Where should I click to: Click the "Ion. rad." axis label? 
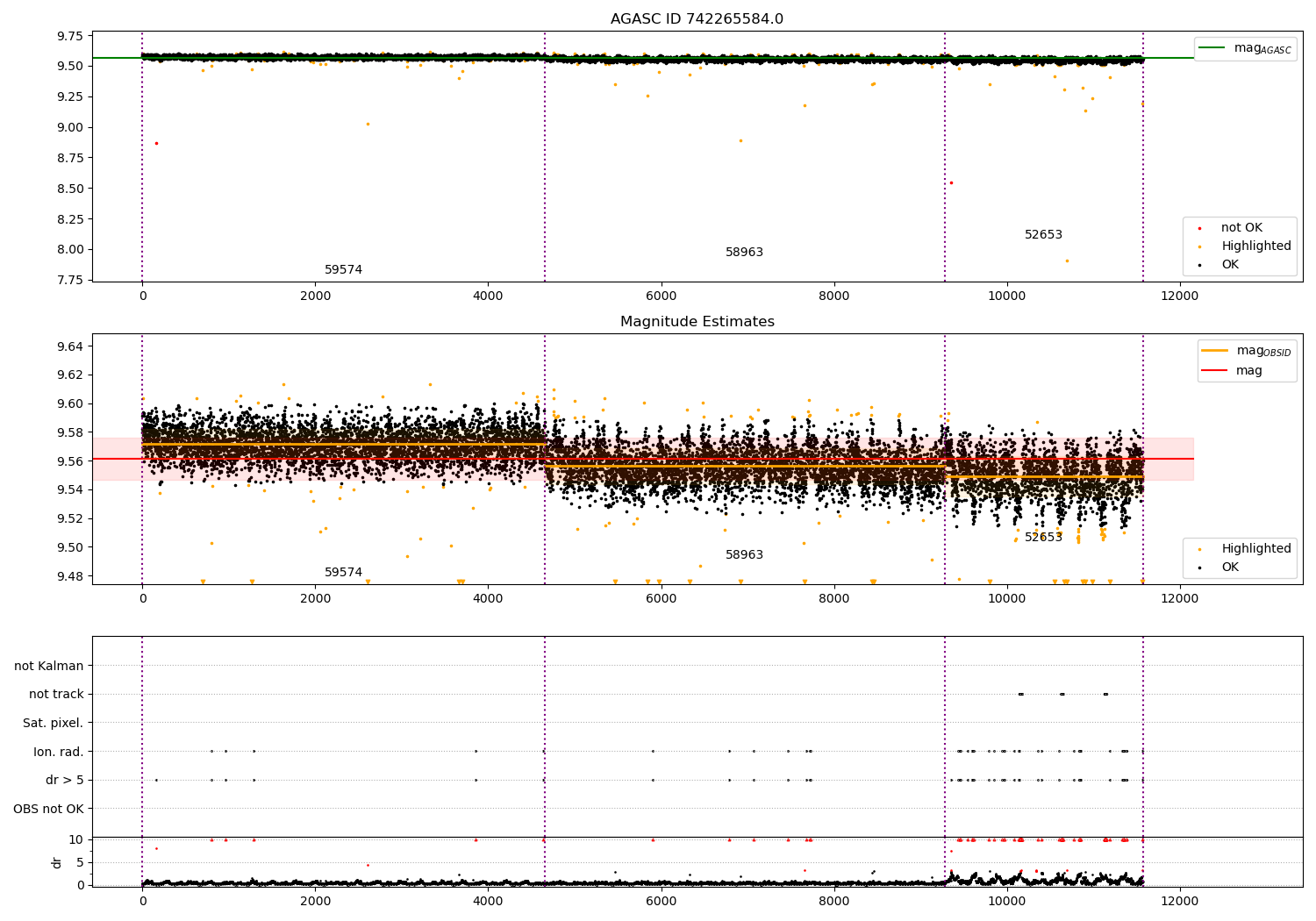(59, 752)
